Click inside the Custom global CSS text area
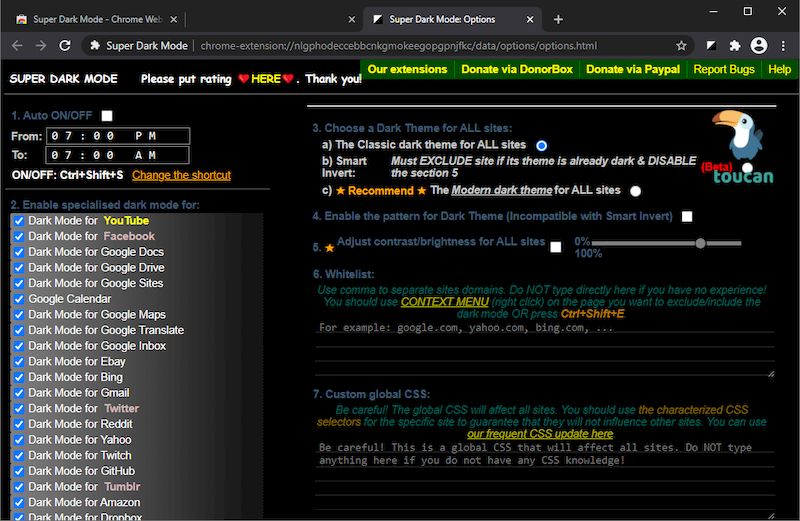 (544, 480)
